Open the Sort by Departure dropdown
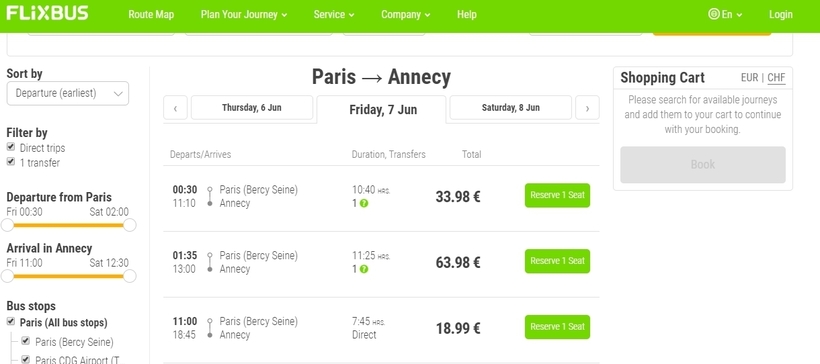The height and width of the screenshot is (364, 820). click(x=67, y=94)
